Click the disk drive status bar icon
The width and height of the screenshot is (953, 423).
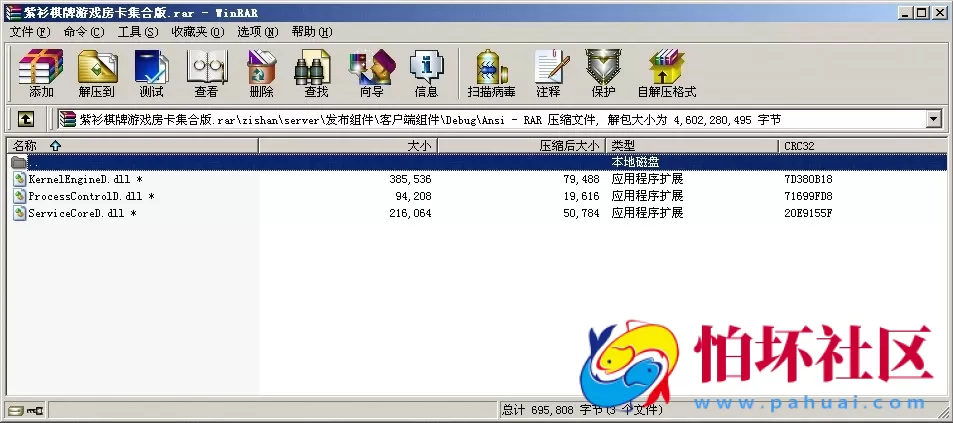coord(16,410)
